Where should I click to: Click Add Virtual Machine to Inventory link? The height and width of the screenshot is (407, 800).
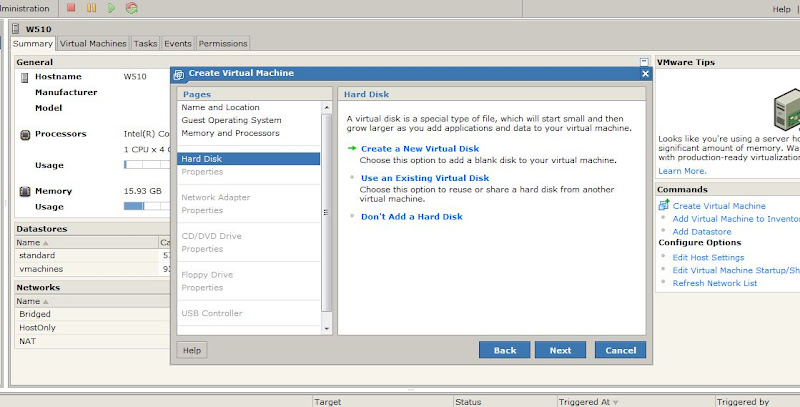coord(736,219)
